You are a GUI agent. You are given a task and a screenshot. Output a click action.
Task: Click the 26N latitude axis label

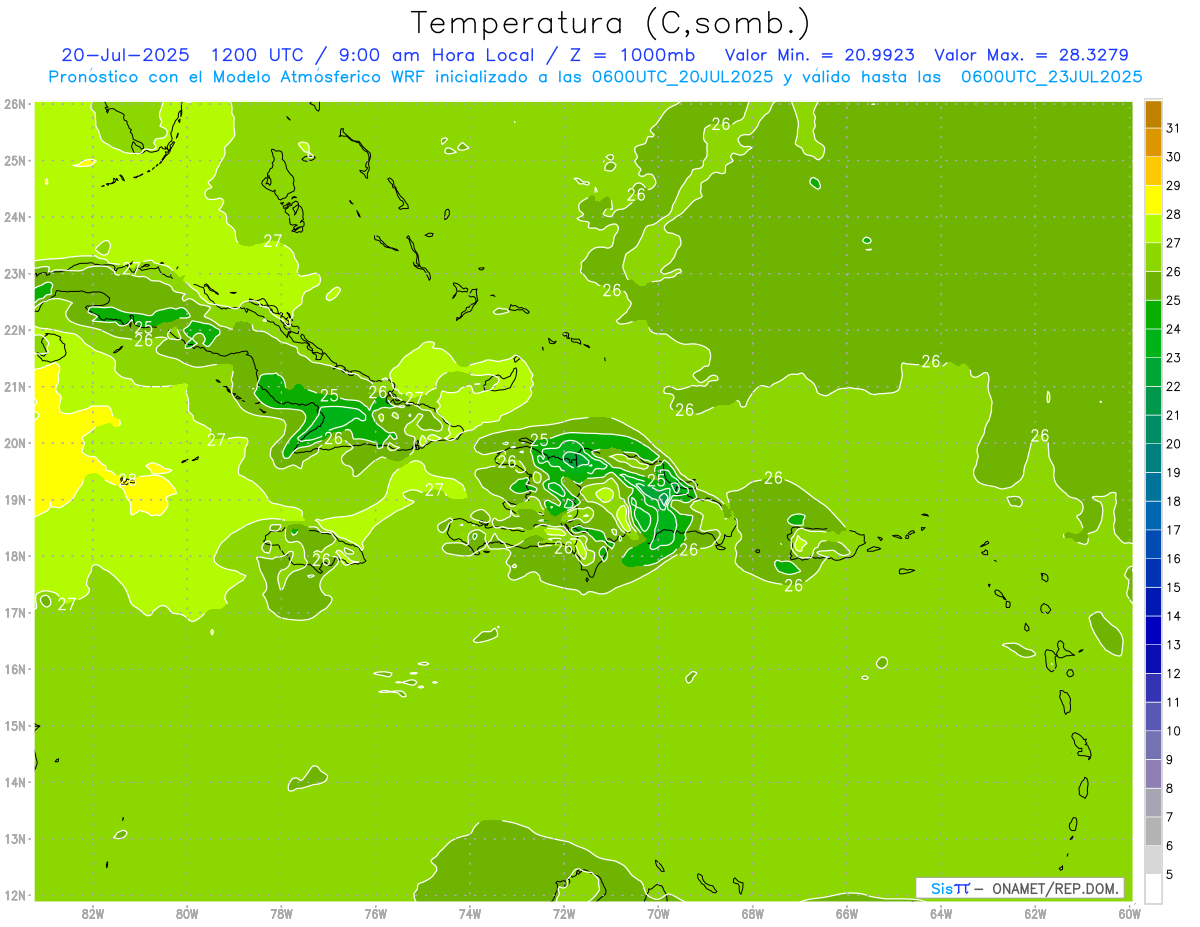pos(15,104)
